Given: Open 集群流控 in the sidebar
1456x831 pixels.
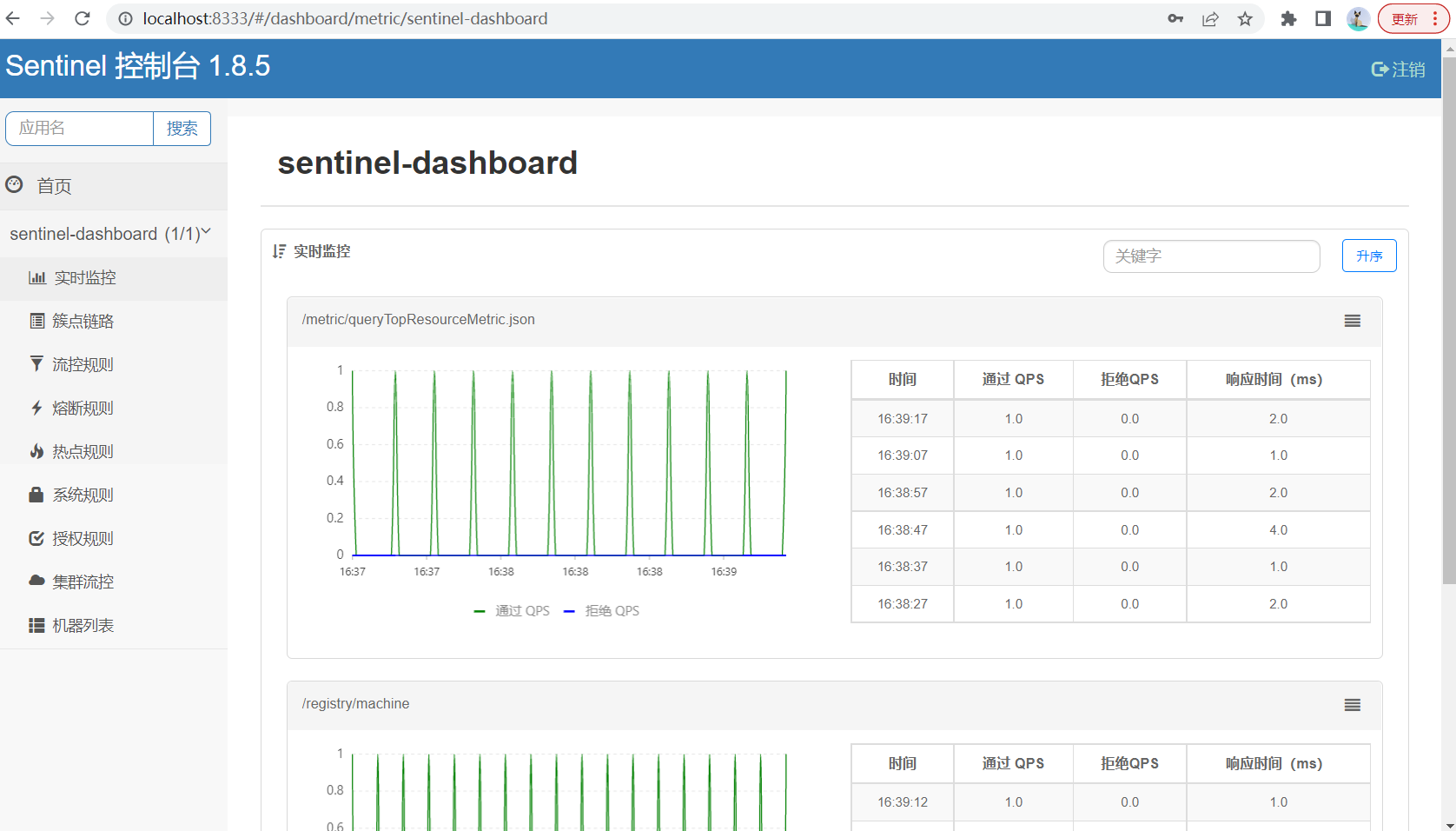Looking at the screenshot, I should point(114,582).
